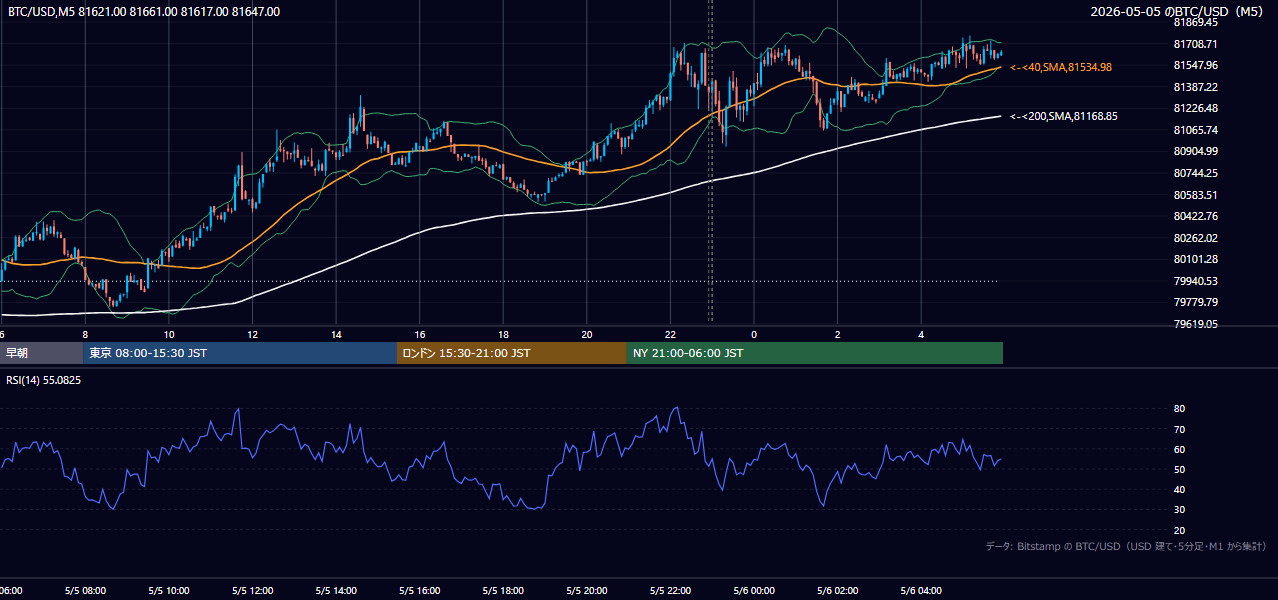Click the 早朝 session bar
Screen dimensions: 1278x600
41,353
